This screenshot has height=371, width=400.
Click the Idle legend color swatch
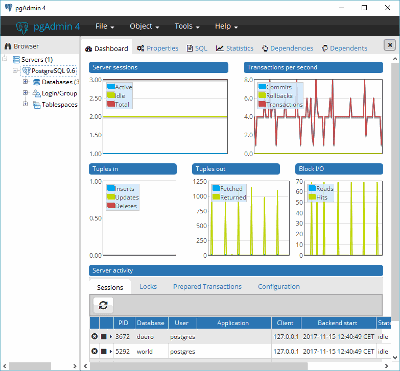pos(111,96)
